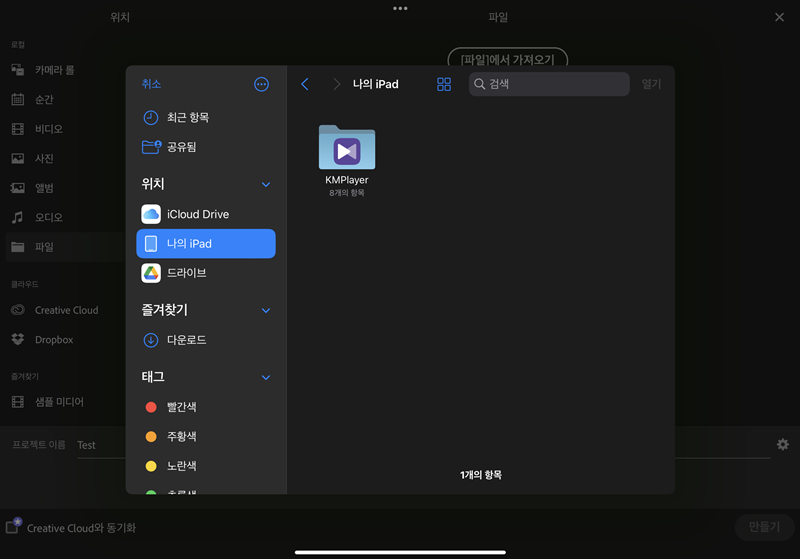This screenshot has width=800, height=559.
Task: Open the KMPlayer folder
Action: coord(347,148)
